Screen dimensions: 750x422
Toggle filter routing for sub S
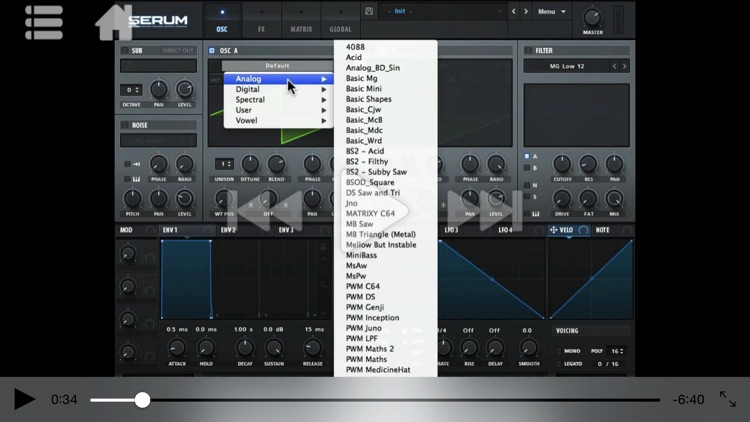[x=527, y=197]
